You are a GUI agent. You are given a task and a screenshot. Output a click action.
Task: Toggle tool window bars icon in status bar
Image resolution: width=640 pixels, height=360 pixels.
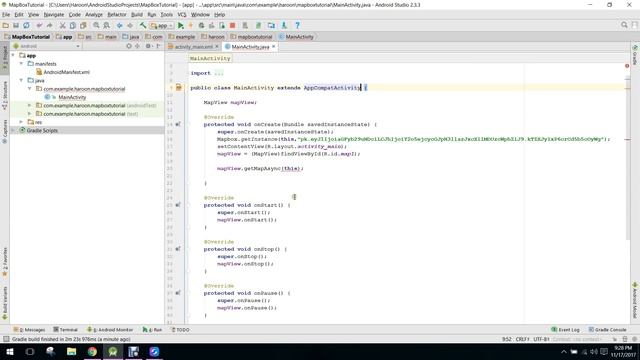click(x=6, y=339)
